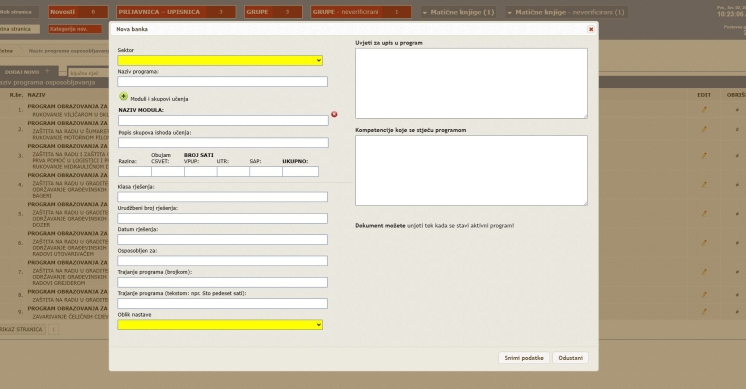
Task: Click the Uvjeti za upis u program textarea
Action: point(471,83)
